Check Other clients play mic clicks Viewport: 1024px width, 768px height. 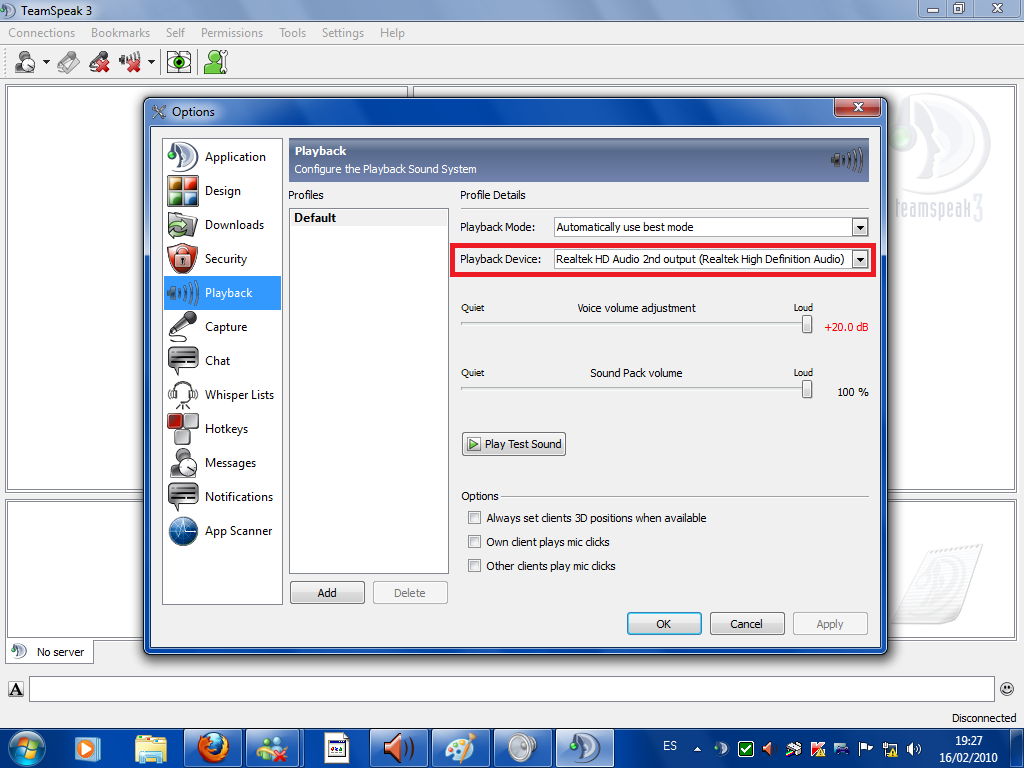point(474,566)
